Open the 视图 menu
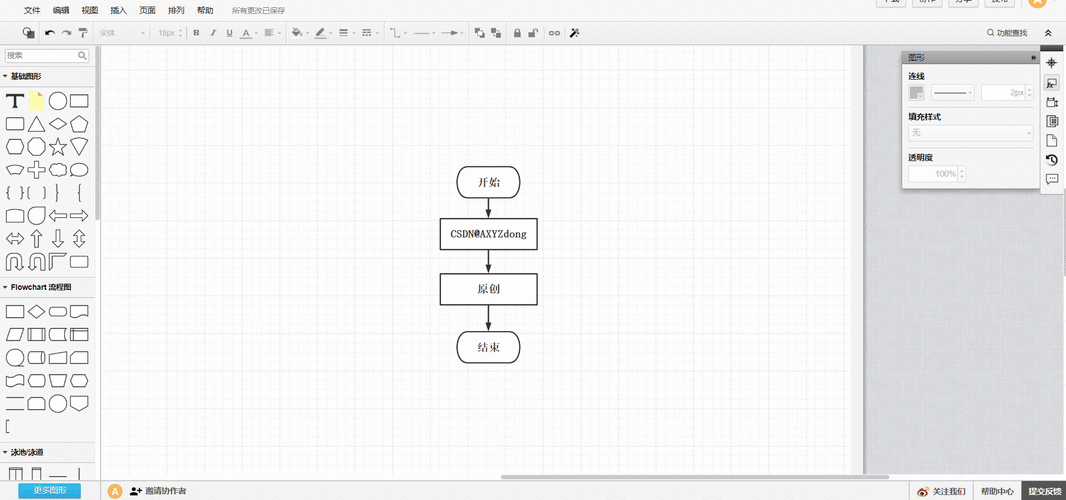The height and width of the screenshot is (500, 1066). pos(90,10)
